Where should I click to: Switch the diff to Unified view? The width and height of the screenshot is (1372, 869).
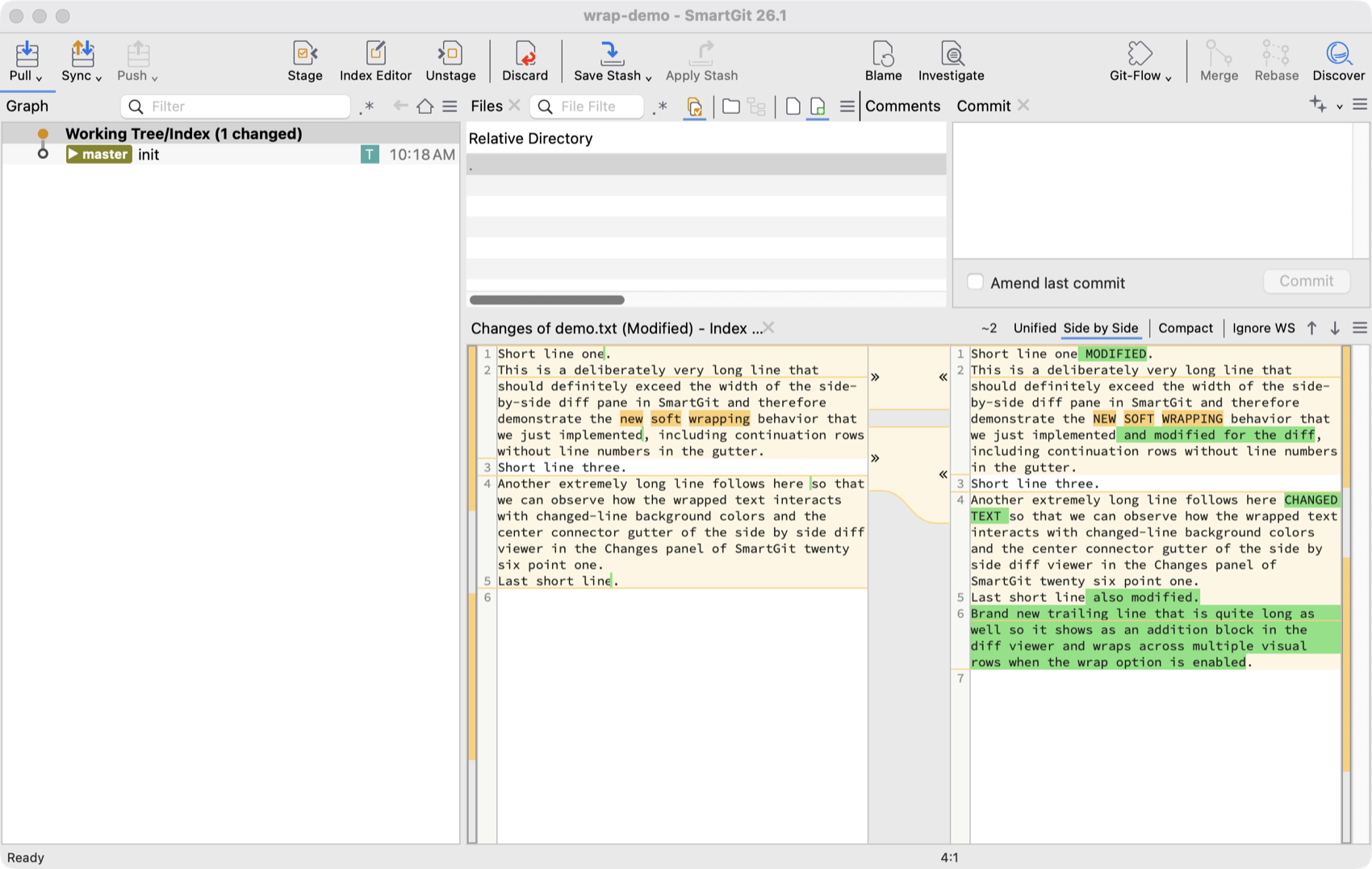1035,328
